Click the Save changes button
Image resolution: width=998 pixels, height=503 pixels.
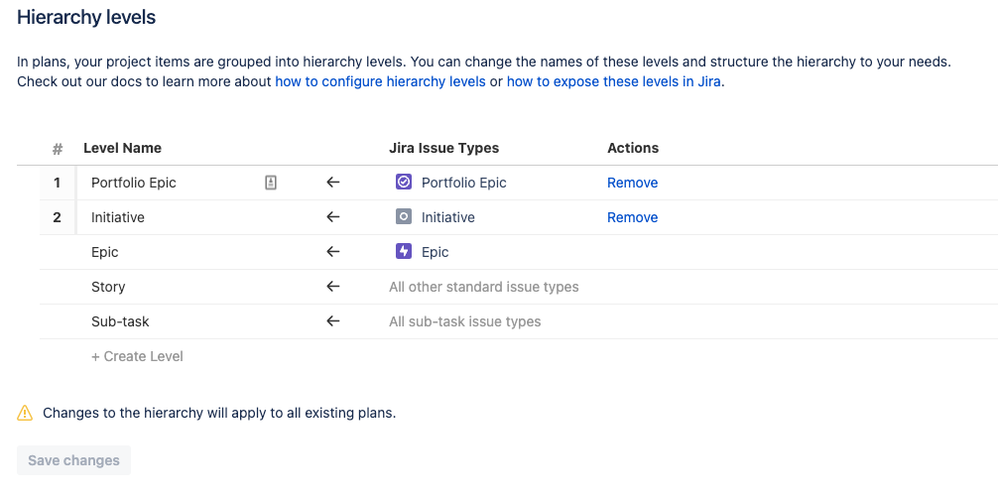click(x=74, y=460)
